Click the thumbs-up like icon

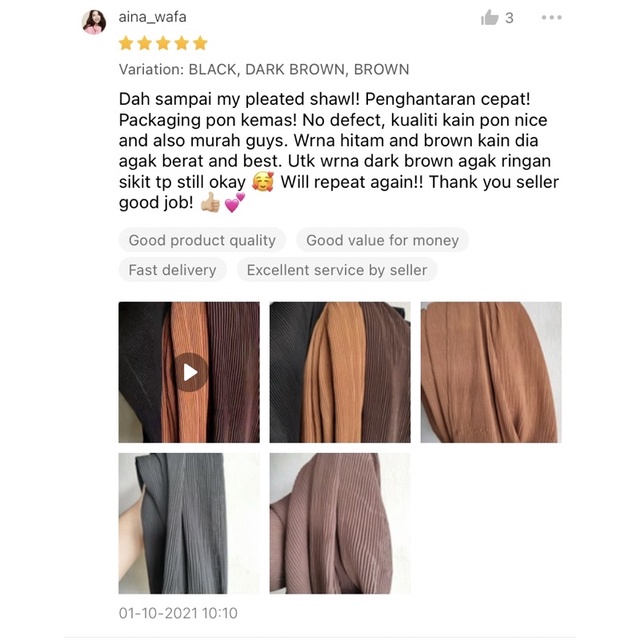pyautogui.click(x=489, y=18)
